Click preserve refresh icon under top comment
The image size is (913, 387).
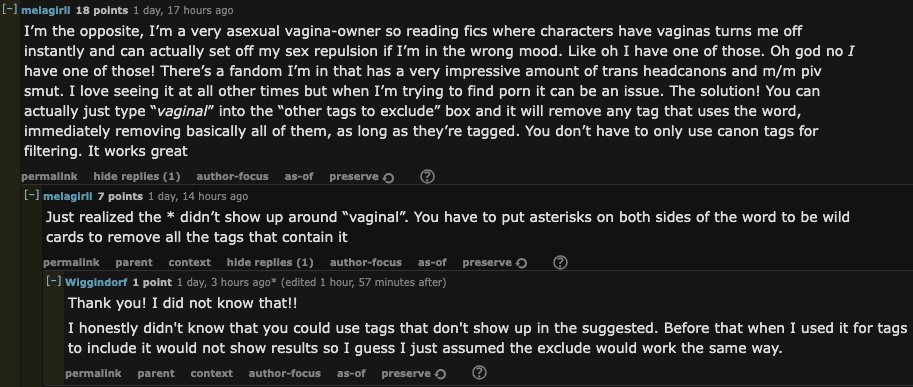388,177
